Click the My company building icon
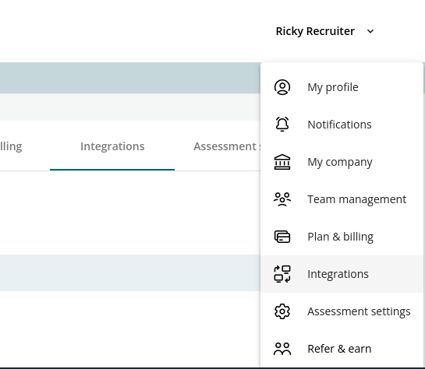This screenshot has height=369, width=425. pyautogui.click(x=282, y=162)
